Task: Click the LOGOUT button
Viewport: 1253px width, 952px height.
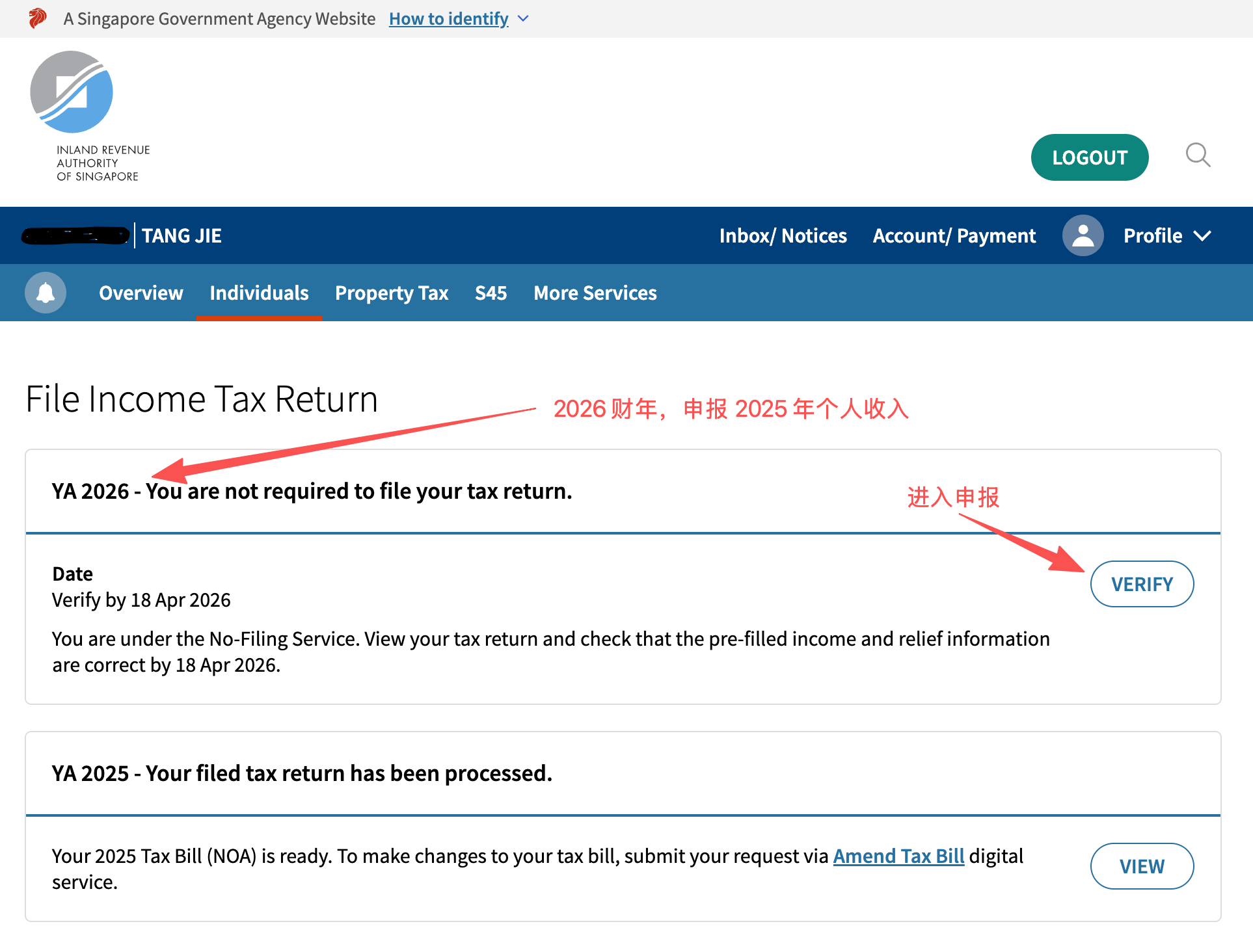Action: click(x=1090, y=157)
